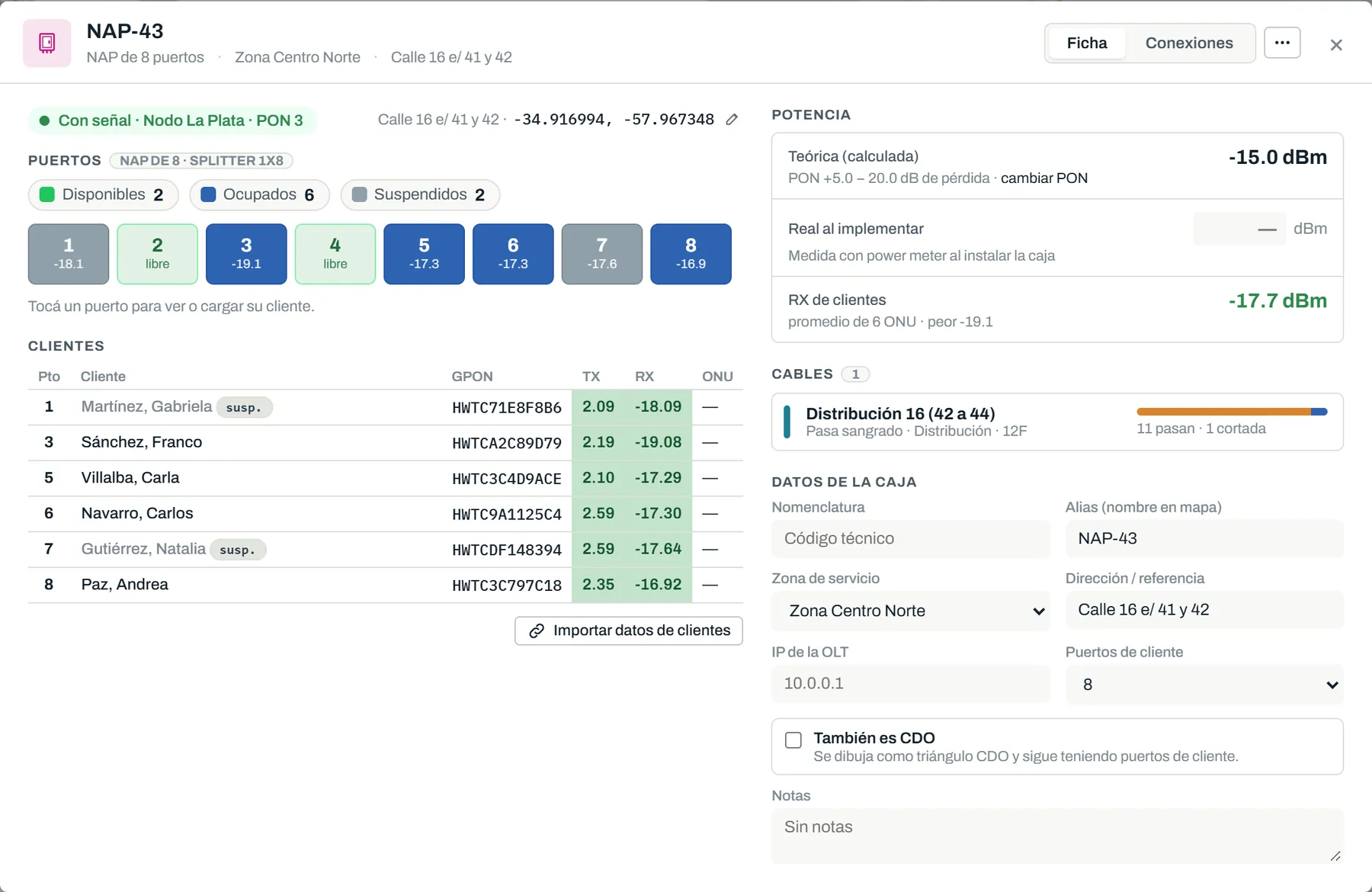Select port 1 tile showing -18.1

tap(69, 254)
